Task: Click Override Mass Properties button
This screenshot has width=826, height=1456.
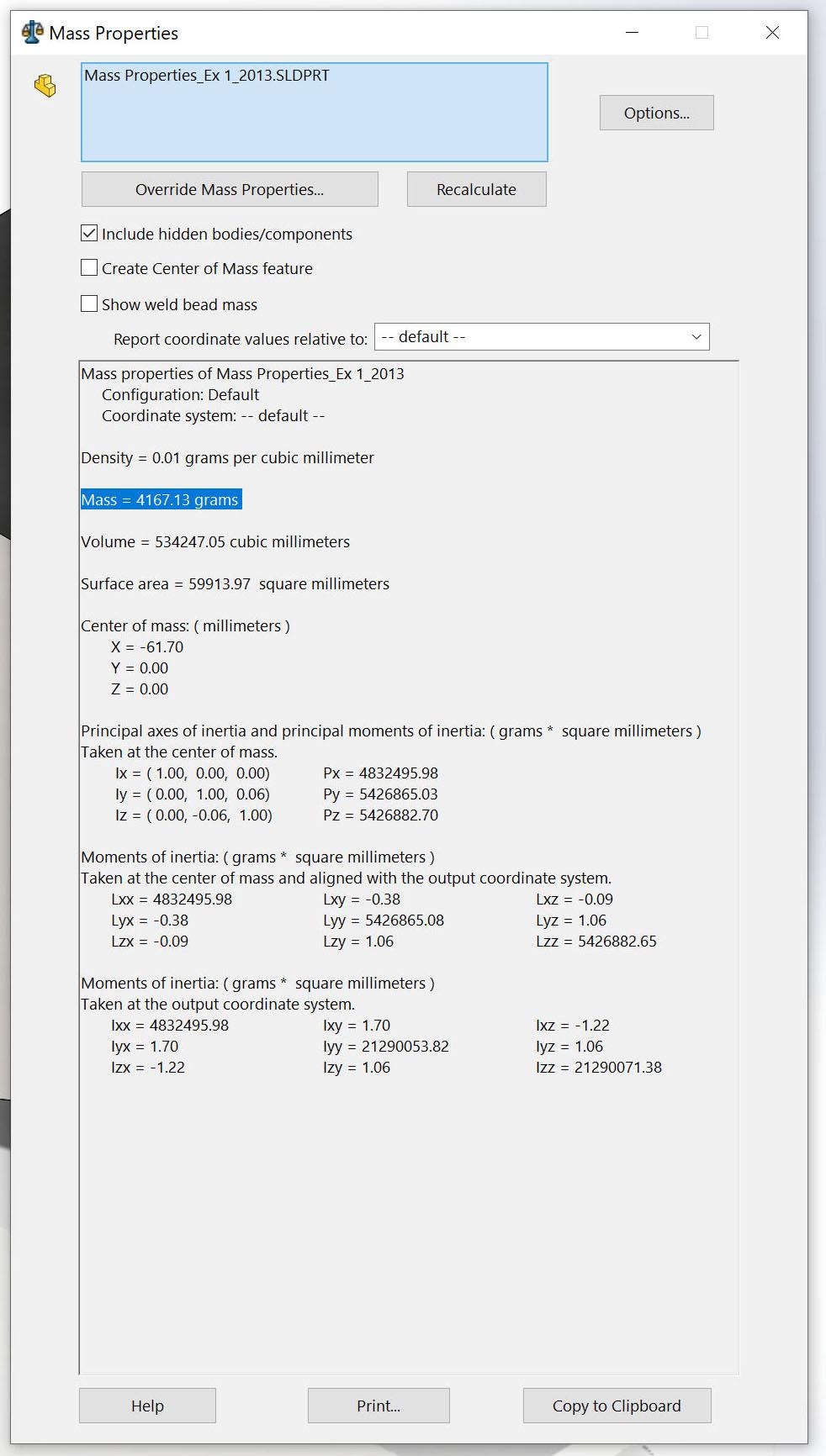Action: [230, 189]
